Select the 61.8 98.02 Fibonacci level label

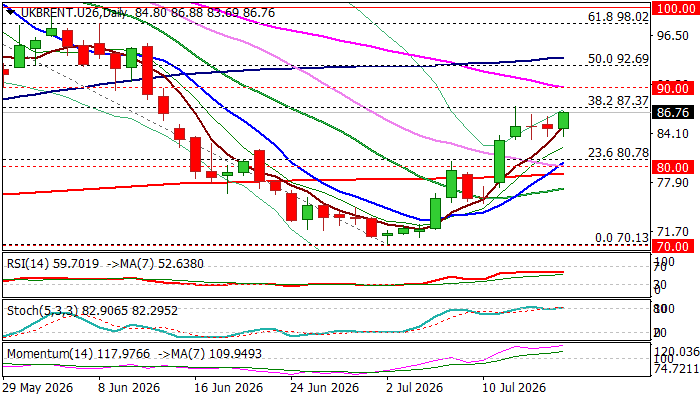[x=618, y=17]
